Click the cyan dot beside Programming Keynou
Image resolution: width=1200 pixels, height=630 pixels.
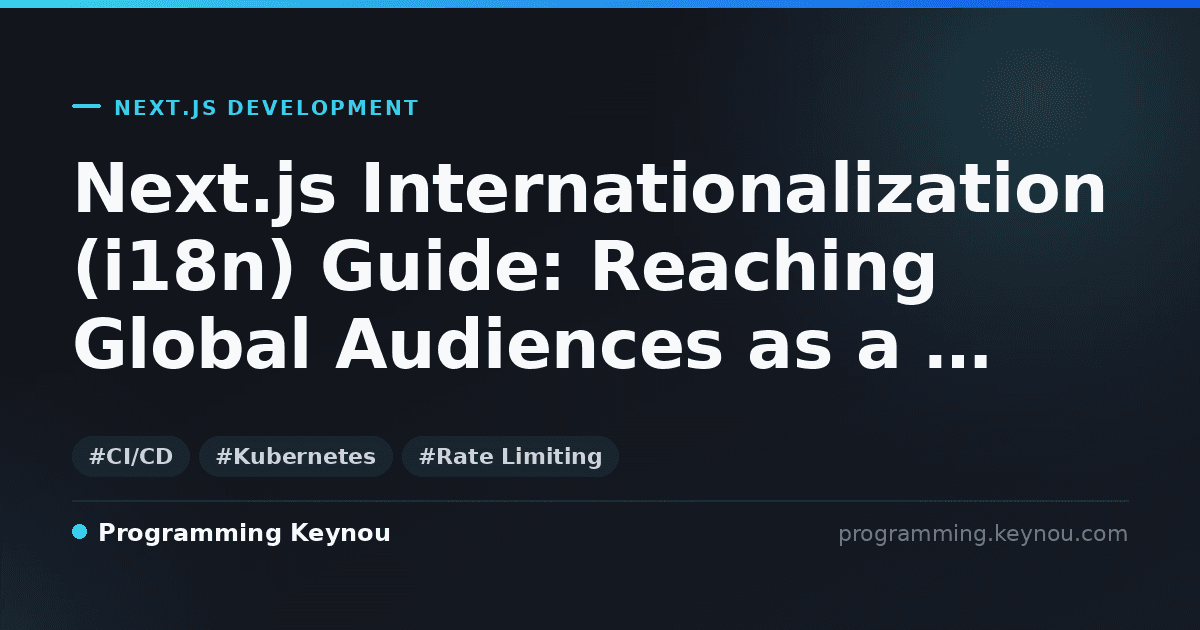coord(80,532)
